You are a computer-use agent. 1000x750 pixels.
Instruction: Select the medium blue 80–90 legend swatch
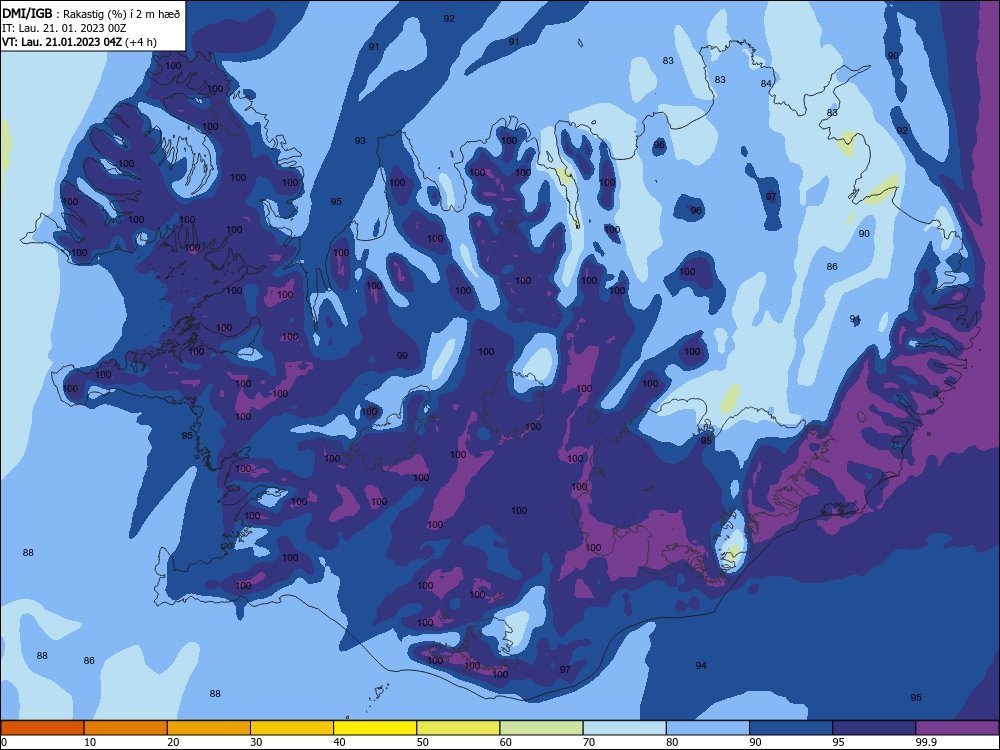coord(708,728)
